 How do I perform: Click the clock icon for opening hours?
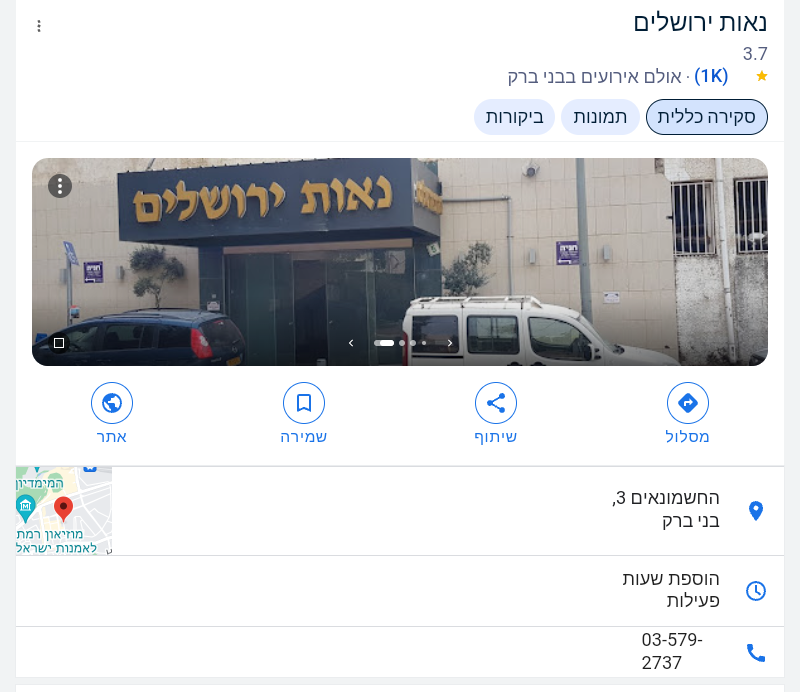click(756, 590)
